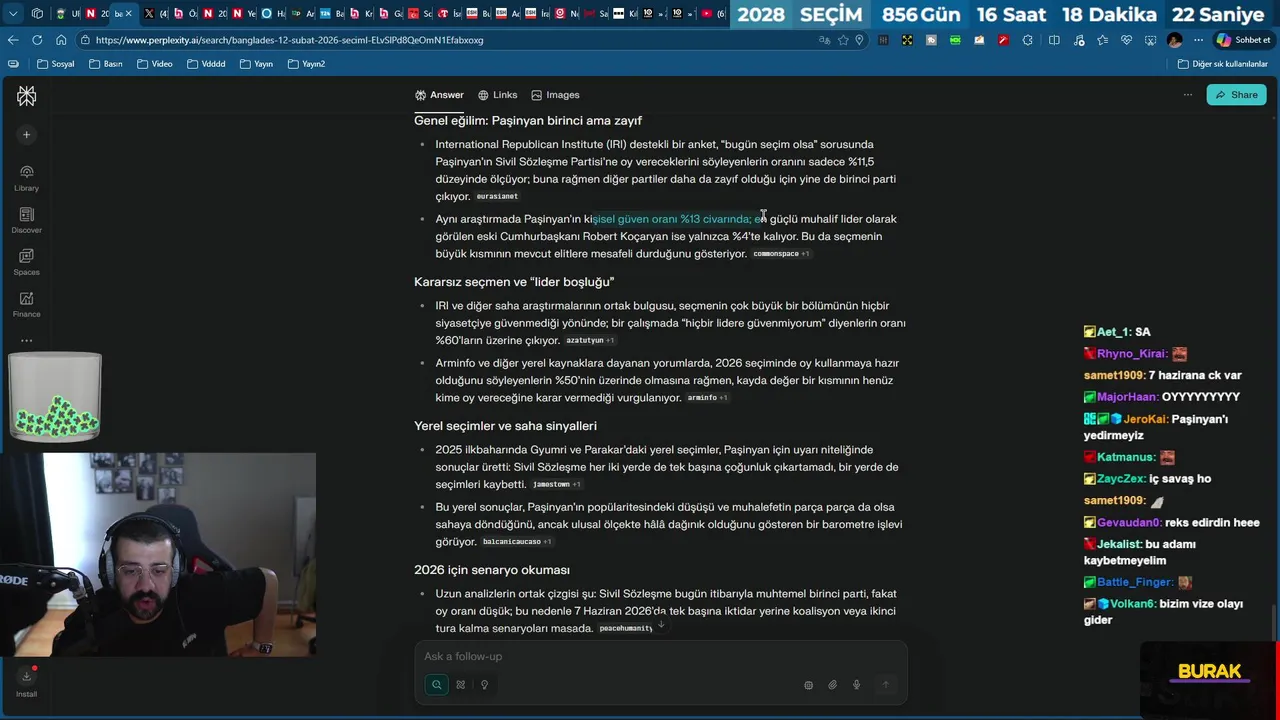Open the Spaces sidebar section
Screen dimensions: 1280x720
pos(26,262)
